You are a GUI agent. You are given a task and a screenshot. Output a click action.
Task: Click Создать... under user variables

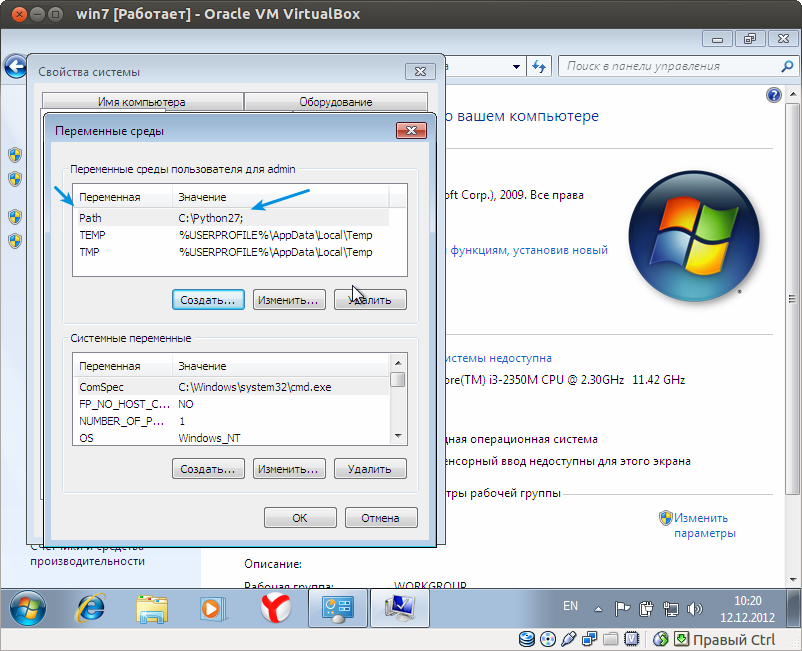click(x=208, y=300)
